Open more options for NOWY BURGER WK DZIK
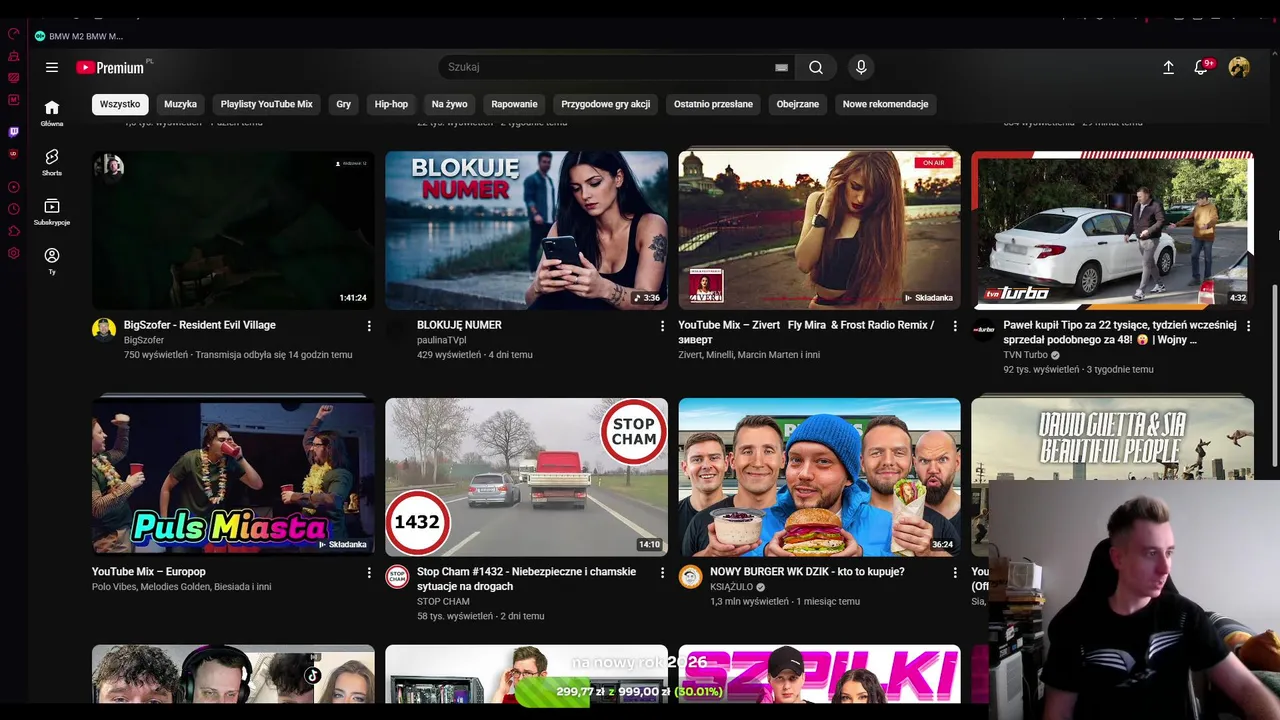The width and height of the screenshot is (1280, 720). 955,573
